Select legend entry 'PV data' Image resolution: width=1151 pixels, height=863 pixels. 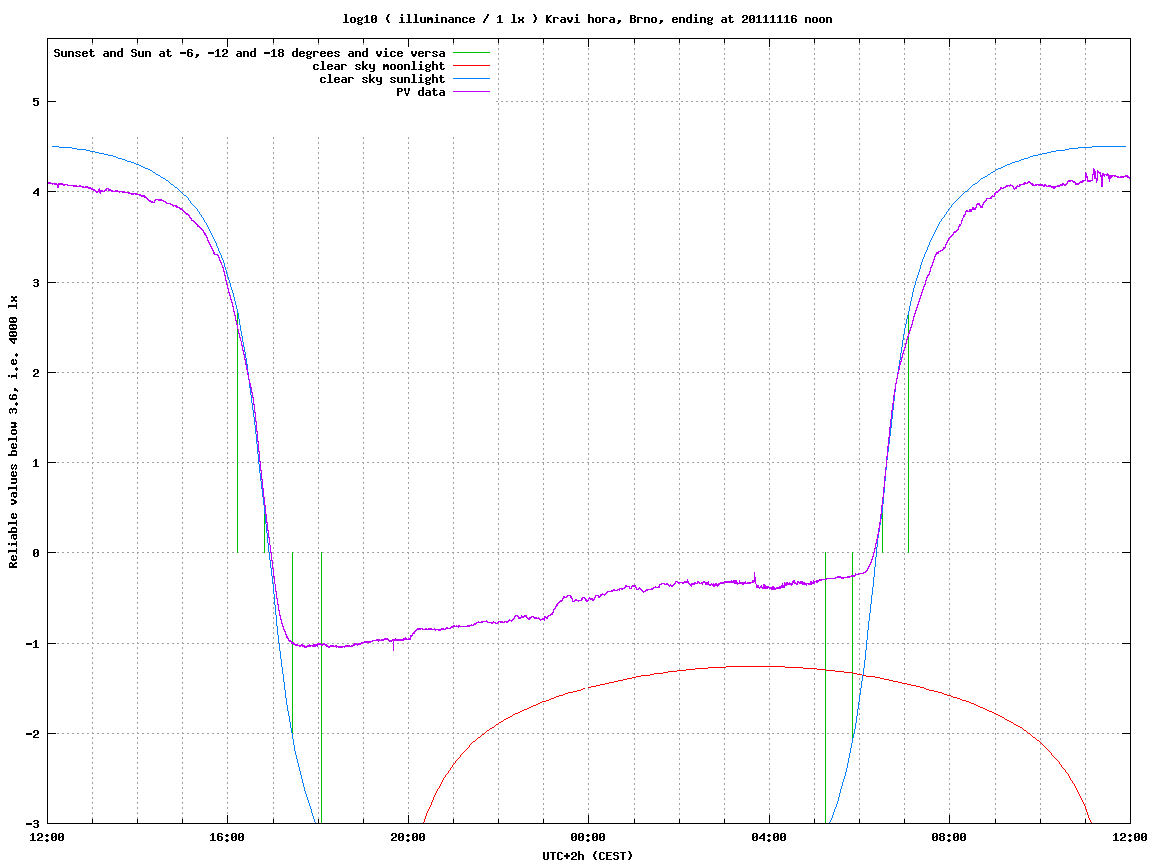421,92
